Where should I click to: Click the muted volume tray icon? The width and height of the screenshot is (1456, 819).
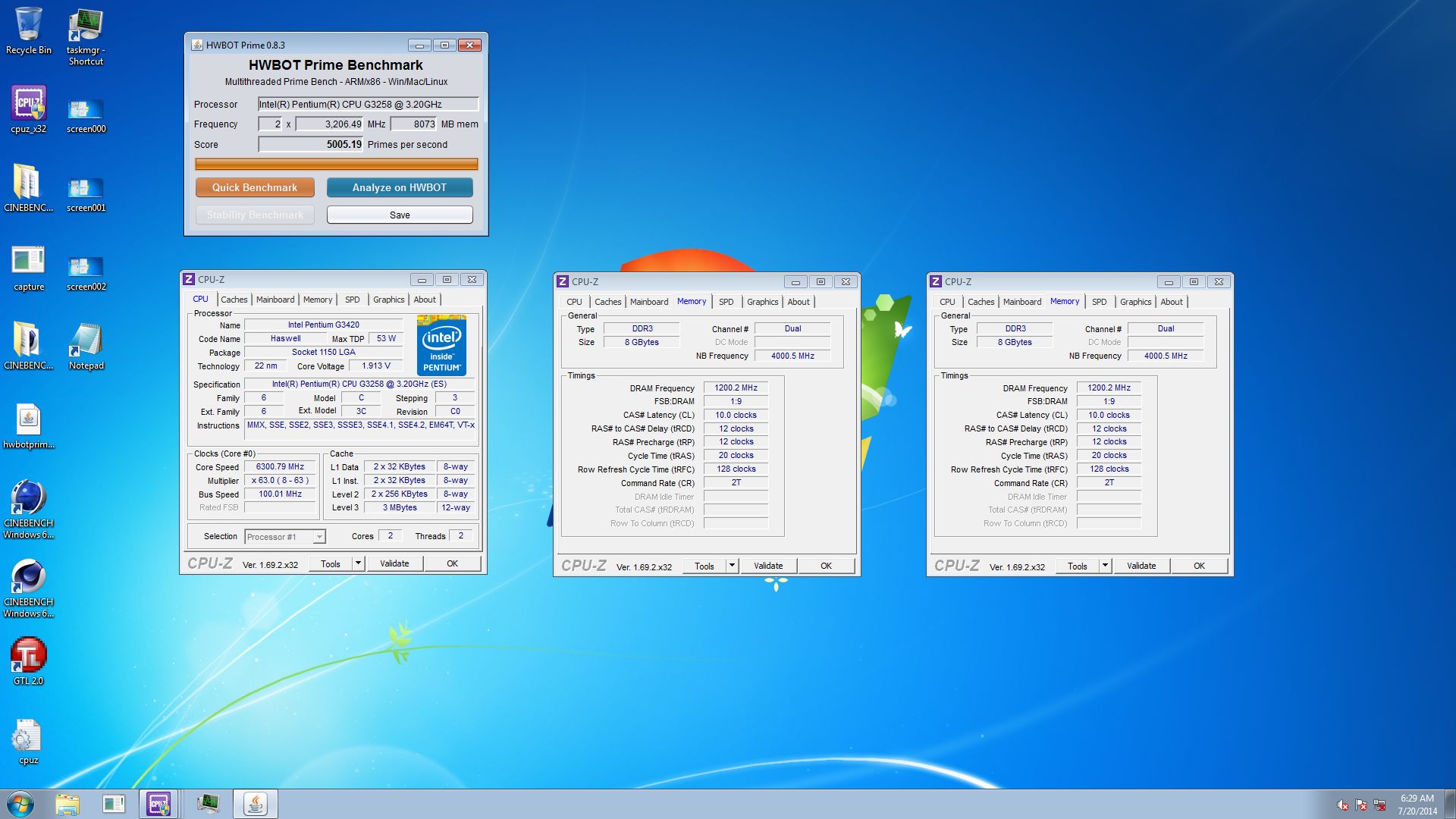1343,805
